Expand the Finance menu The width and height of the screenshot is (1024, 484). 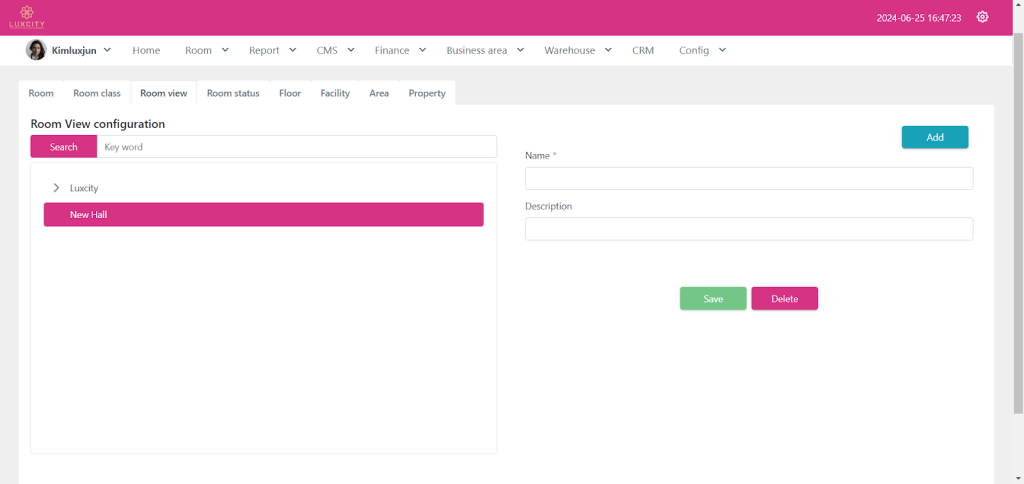tap(400, 50)
